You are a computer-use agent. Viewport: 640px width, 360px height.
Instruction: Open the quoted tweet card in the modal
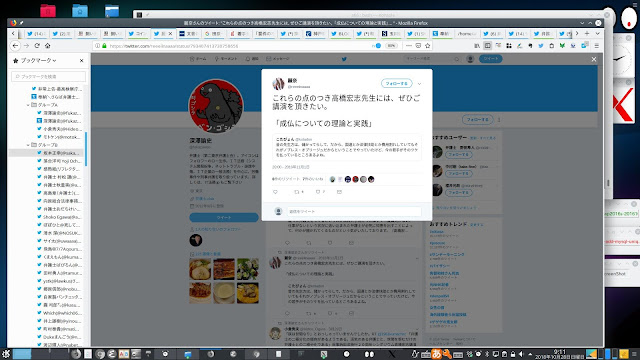pyautogui.click(x=347, y=147)
